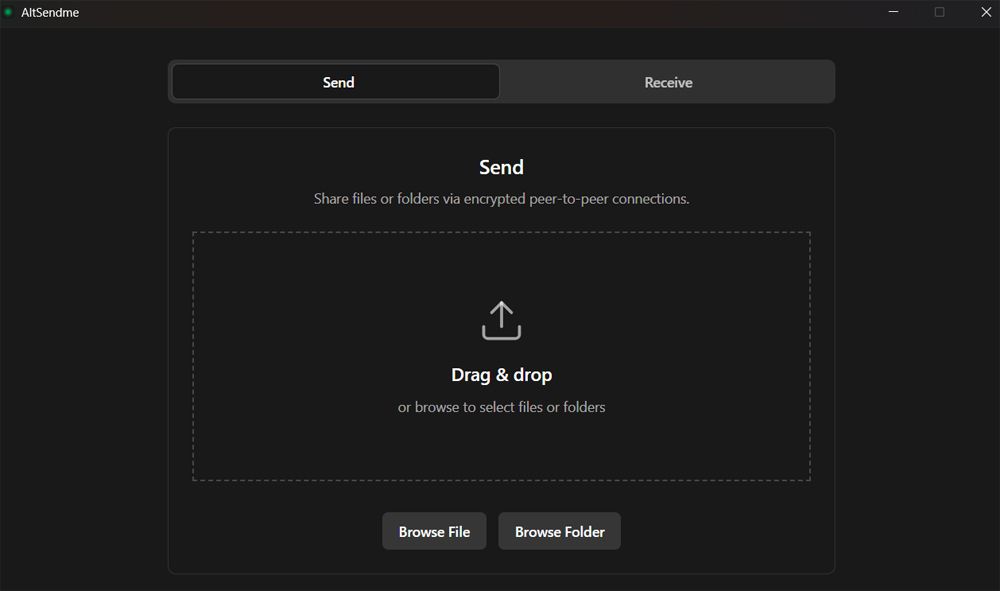Click the dashed drag and drop zone

[300, 350]
